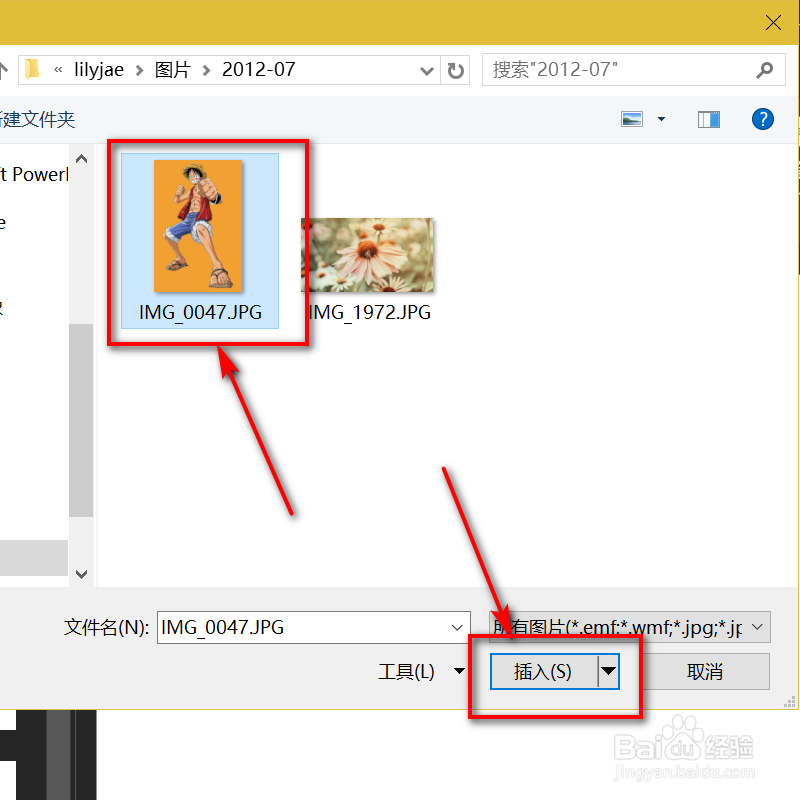Open the help question mark icon
800x800 pixels.
(x=763, y=119)
